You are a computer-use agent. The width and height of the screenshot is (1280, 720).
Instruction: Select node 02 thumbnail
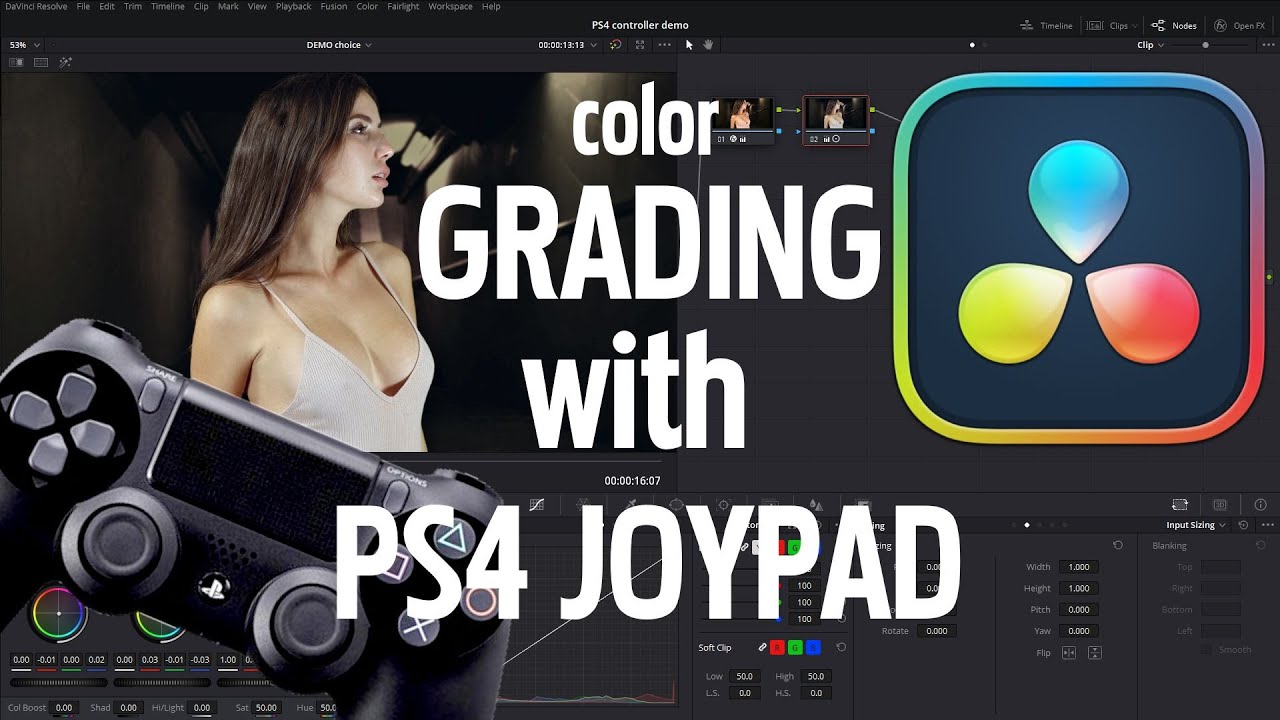[837, 114]
